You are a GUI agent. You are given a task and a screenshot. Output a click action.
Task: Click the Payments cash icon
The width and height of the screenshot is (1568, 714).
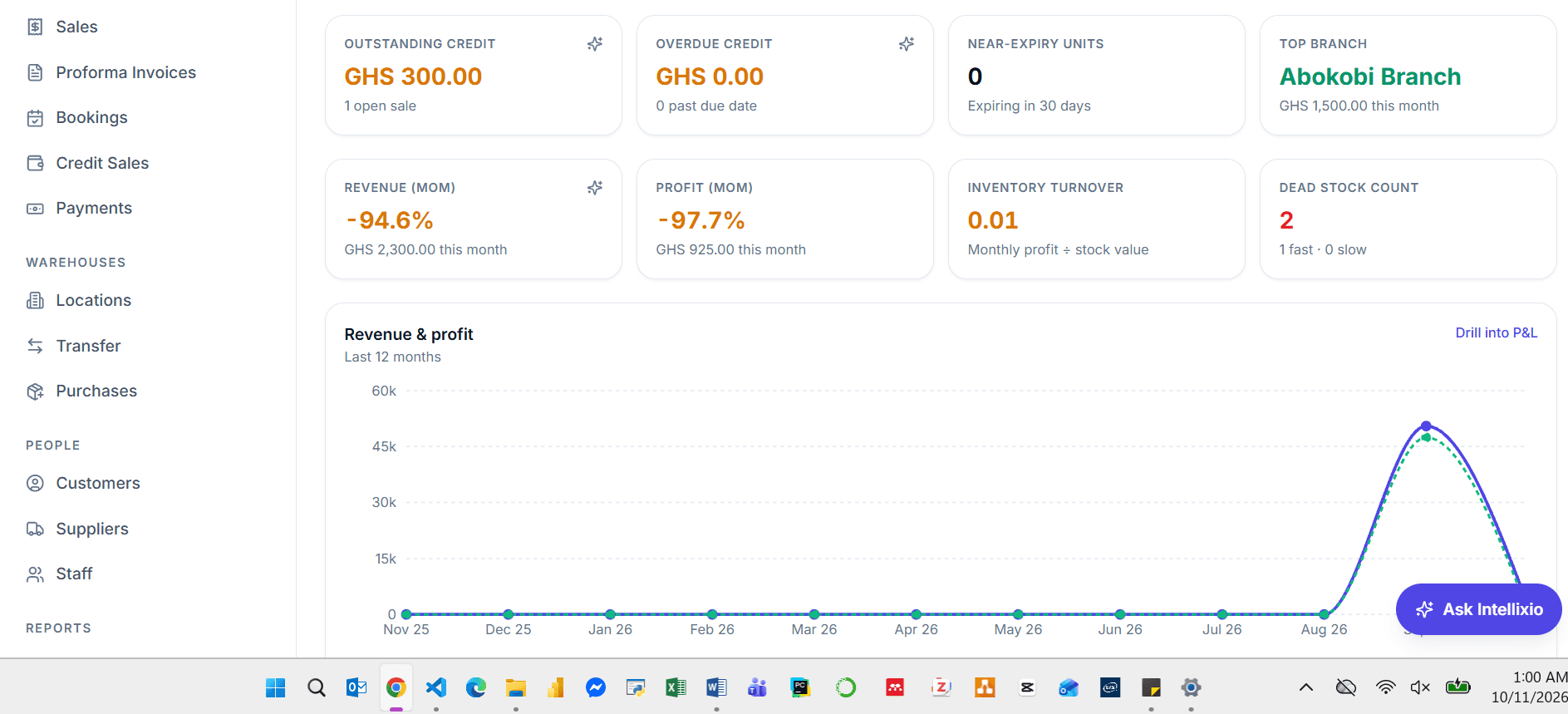35,209
